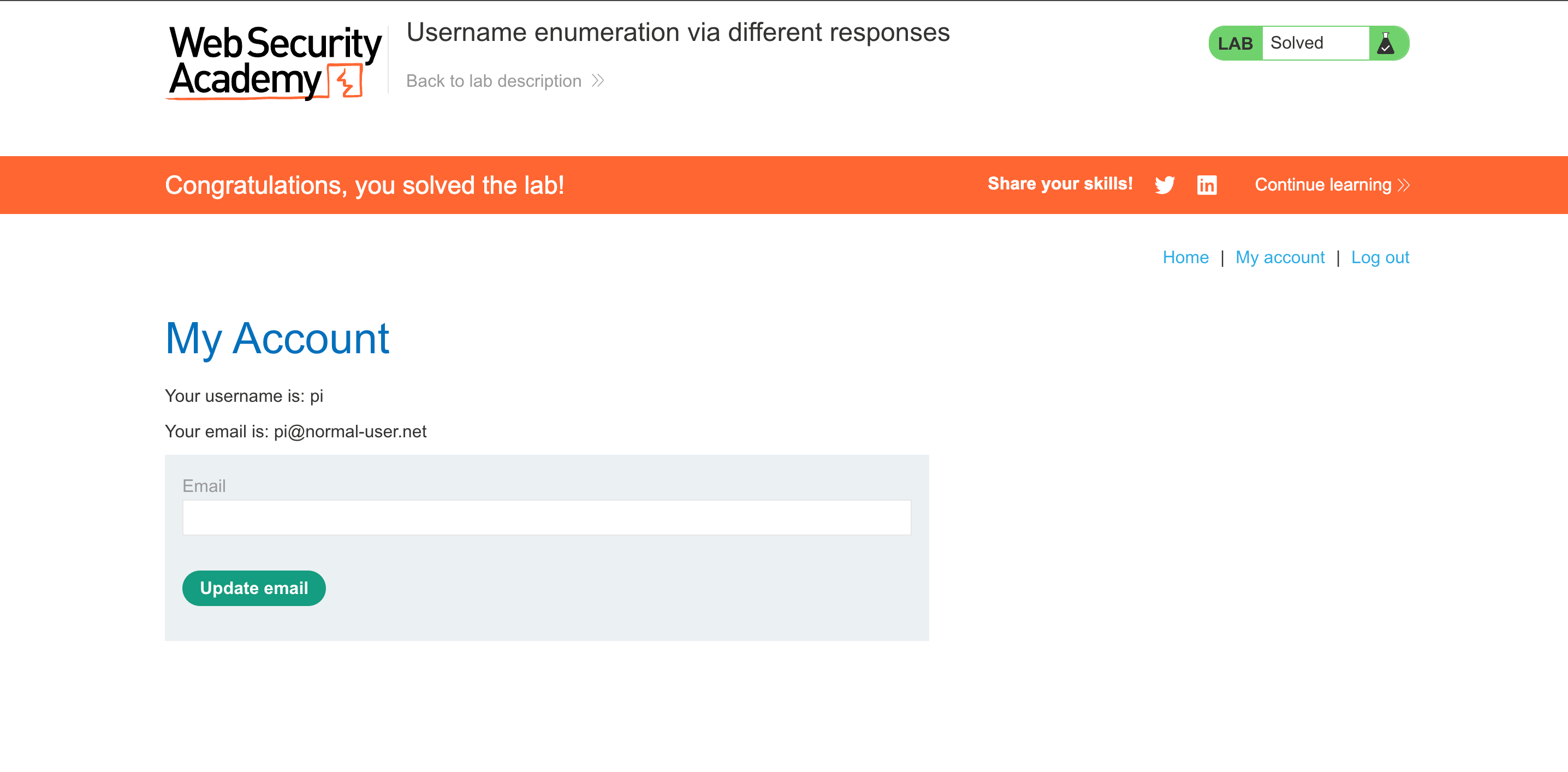Viewport: 1568px width, 772px height.
Task: Click the double chevron beside Continue learning
Action: coord(1404,185)
